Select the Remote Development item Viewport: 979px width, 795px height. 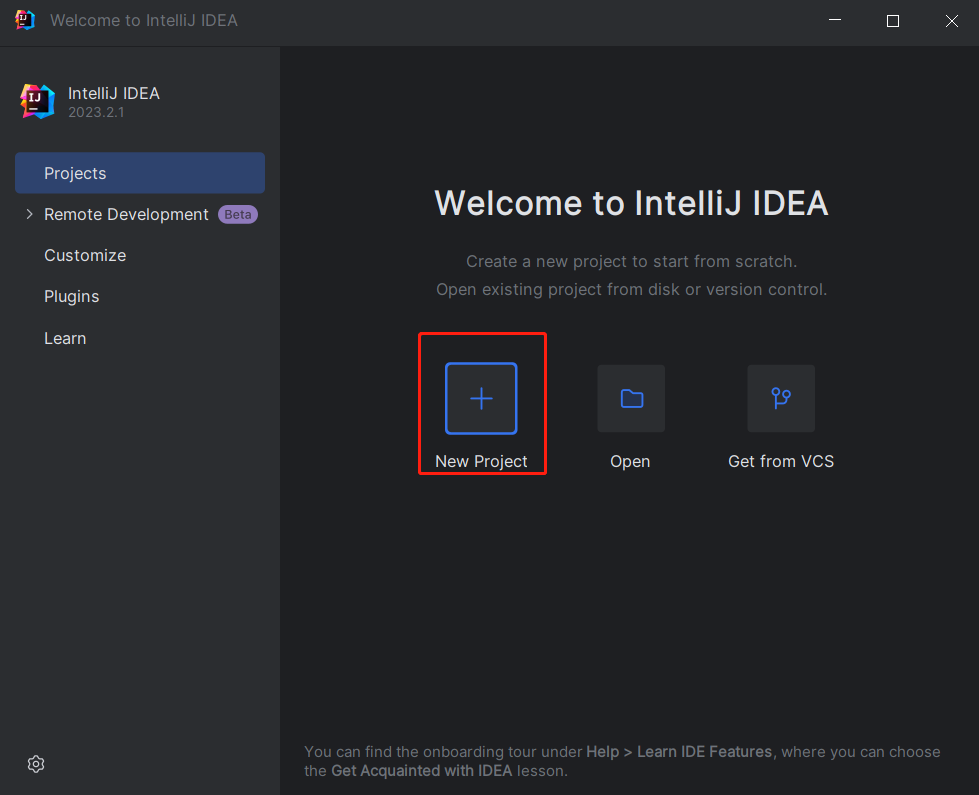[126, 214]
